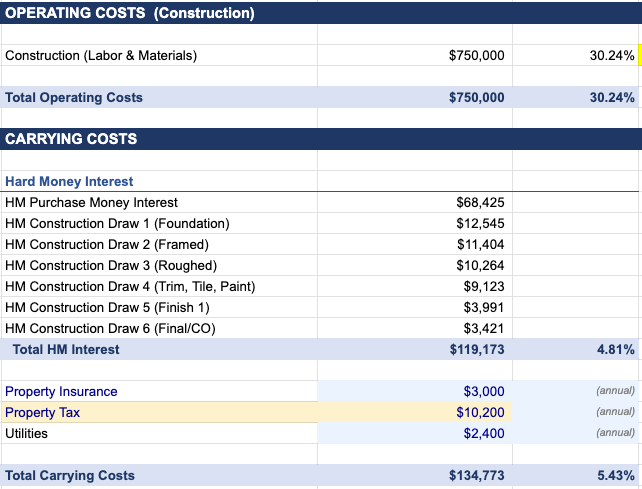Select the HM Purchase Money Interest $68,425 value
This screenshot has height=489, width=642.
click(x=415, y=202)
